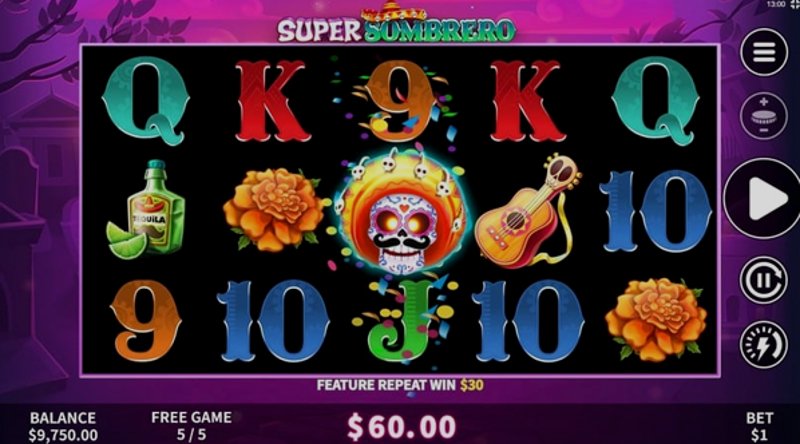Screen dimensions: 800x444
Task: Click the blue 10 in middle row
Action: [x=656, y=211]
